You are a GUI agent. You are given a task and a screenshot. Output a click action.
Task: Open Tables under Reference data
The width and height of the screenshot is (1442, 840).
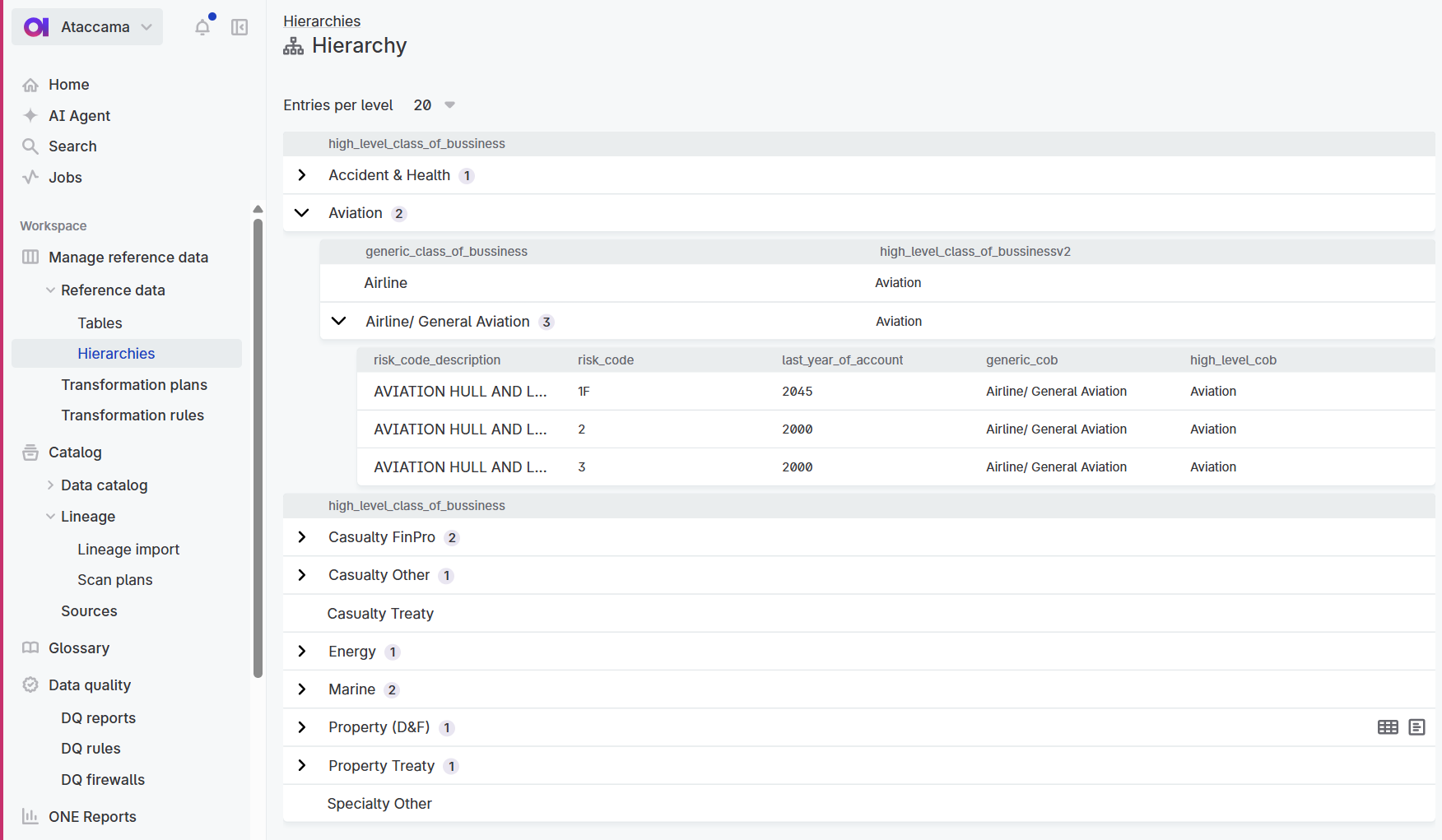click(x=100, y=323)
